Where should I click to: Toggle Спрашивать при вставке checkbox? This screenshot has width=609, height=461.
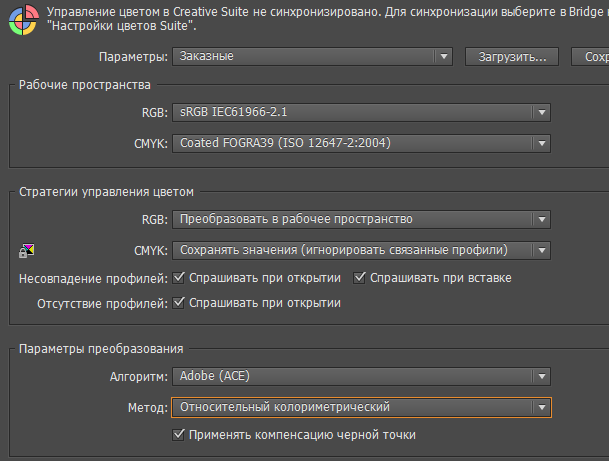click(359, 278)
